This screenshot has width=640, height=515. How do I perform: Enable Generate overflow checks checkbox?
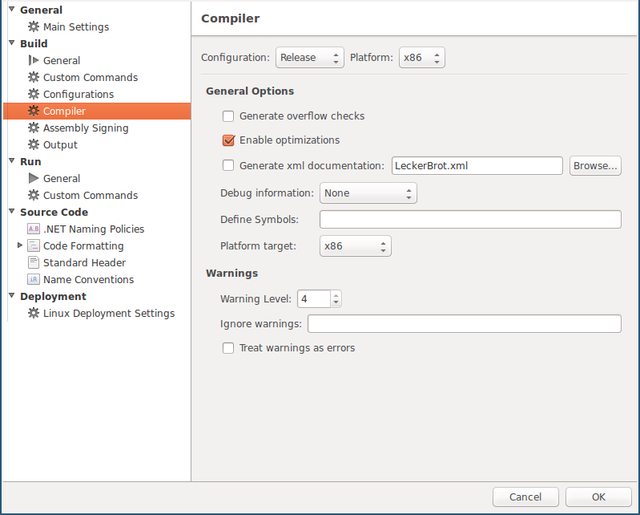pos(228,116)
